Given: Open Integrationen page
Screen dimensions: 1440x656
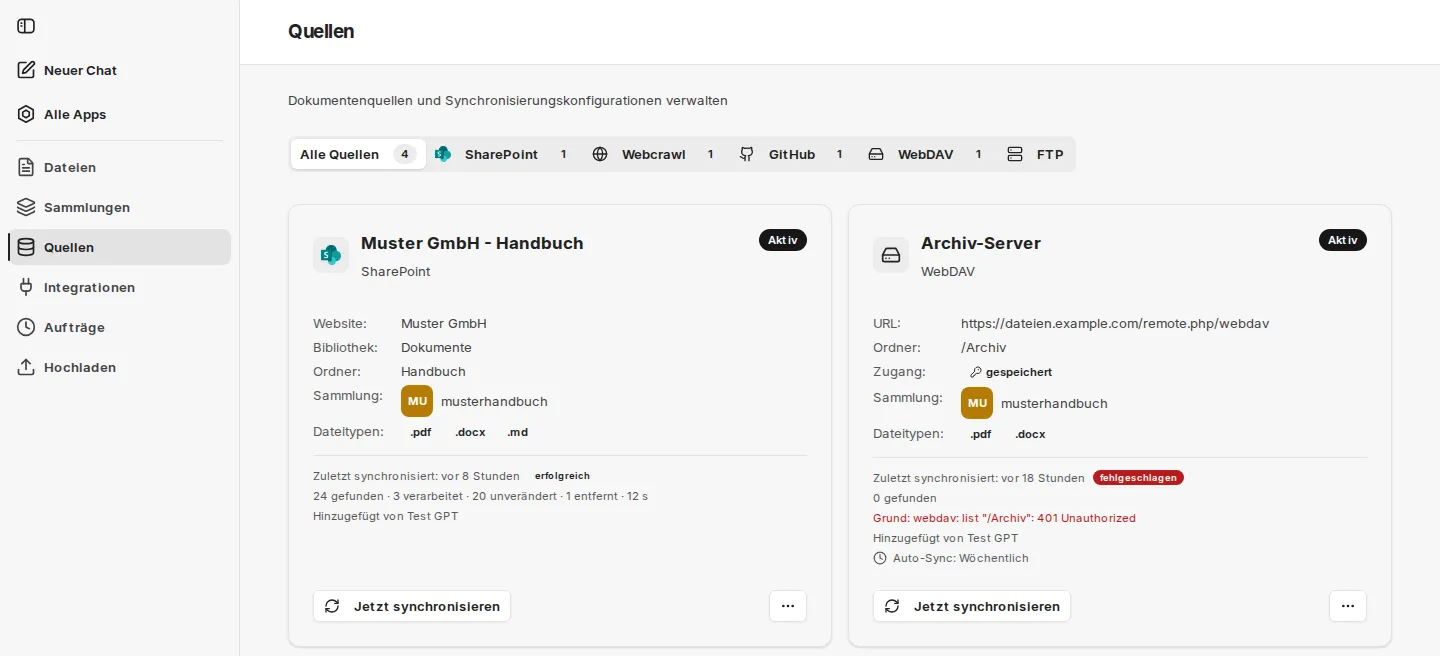Looking at the screenshot, I should (x=119, y=287).
